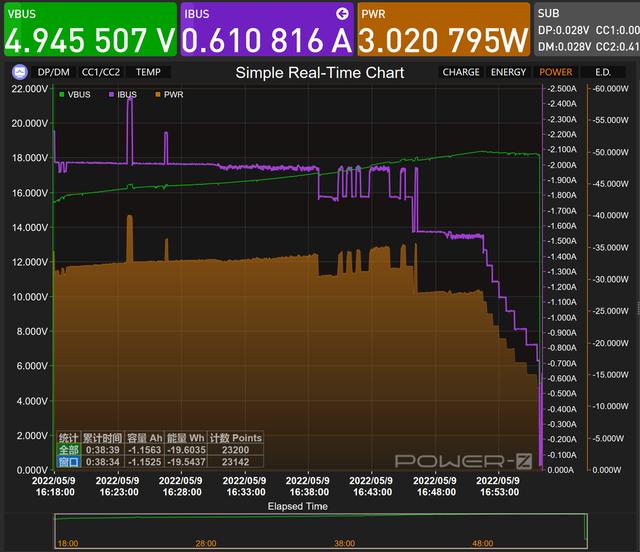Open the TEMP chart tab
Screen dimensions: 640x552
148,72
